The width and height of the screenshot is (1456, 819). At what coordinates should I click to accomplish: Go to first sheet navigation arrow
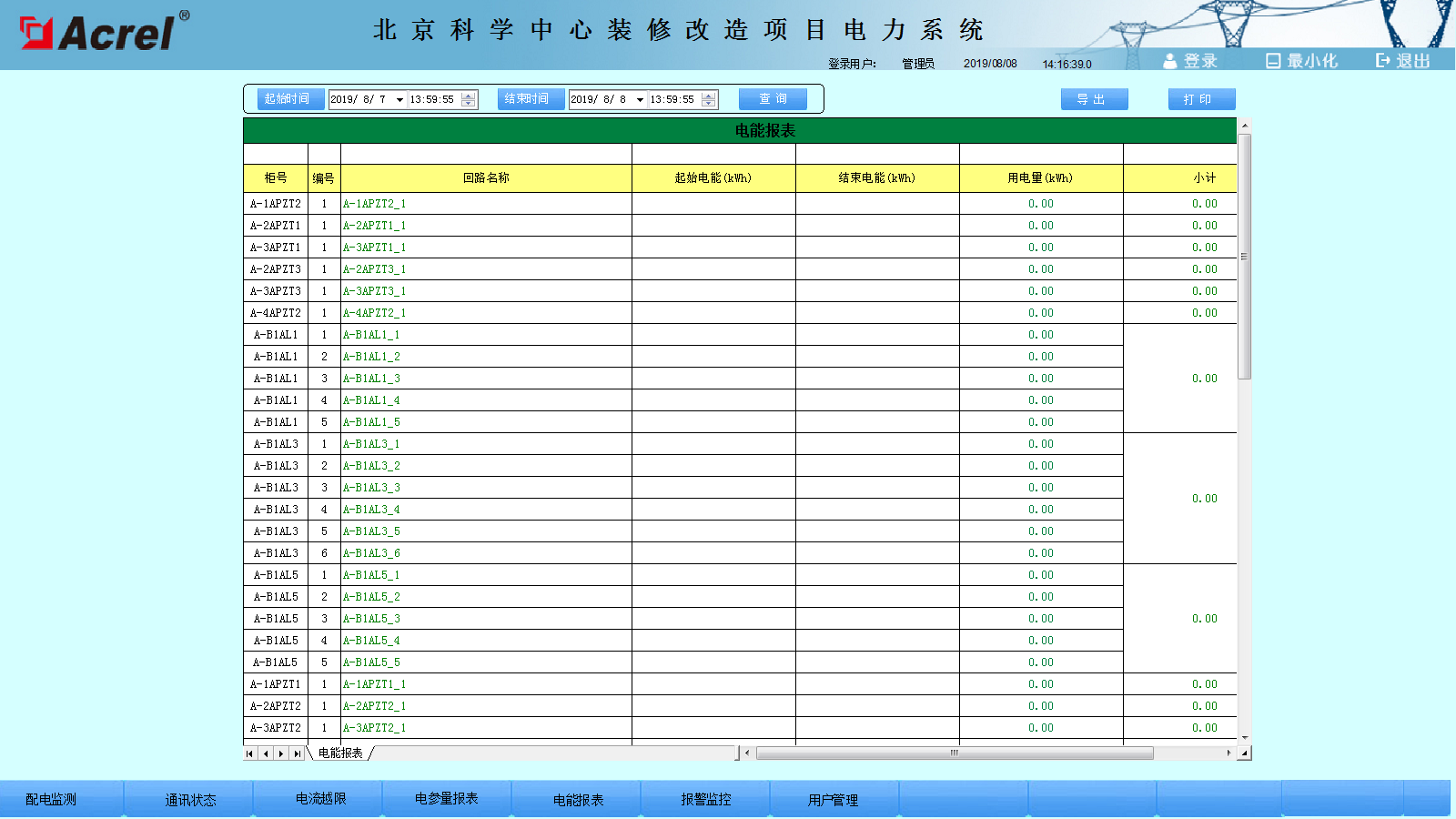[249, 753]
